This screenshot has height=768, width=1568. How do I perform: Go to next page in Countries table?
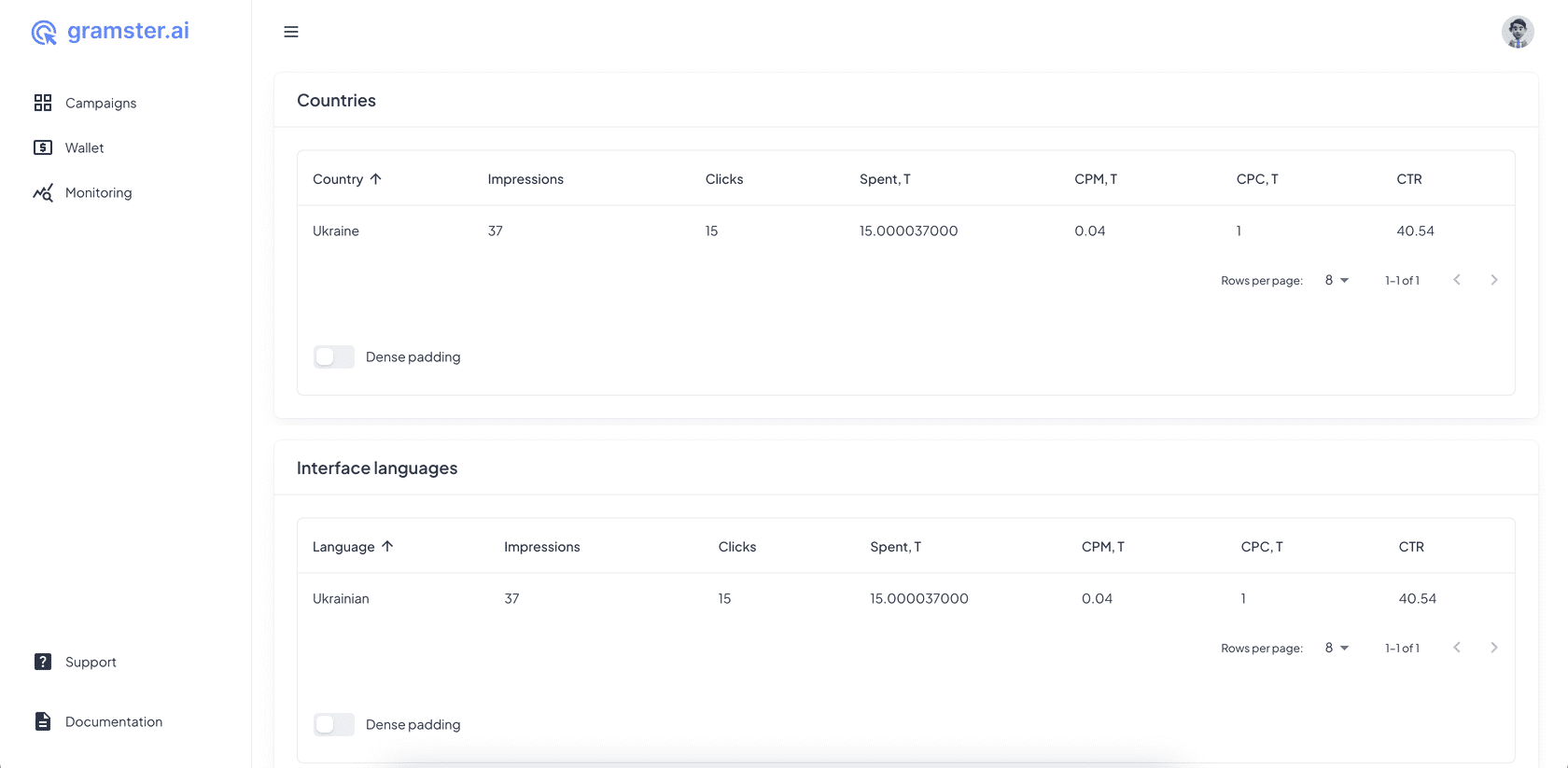coord(1493,280)
